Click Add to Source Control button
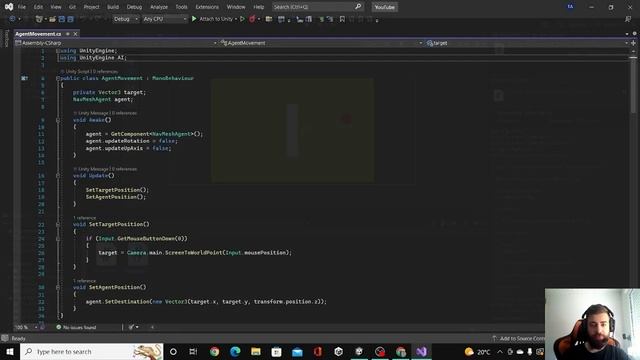This screenshot has height=360, width=640. click(518, 338)
